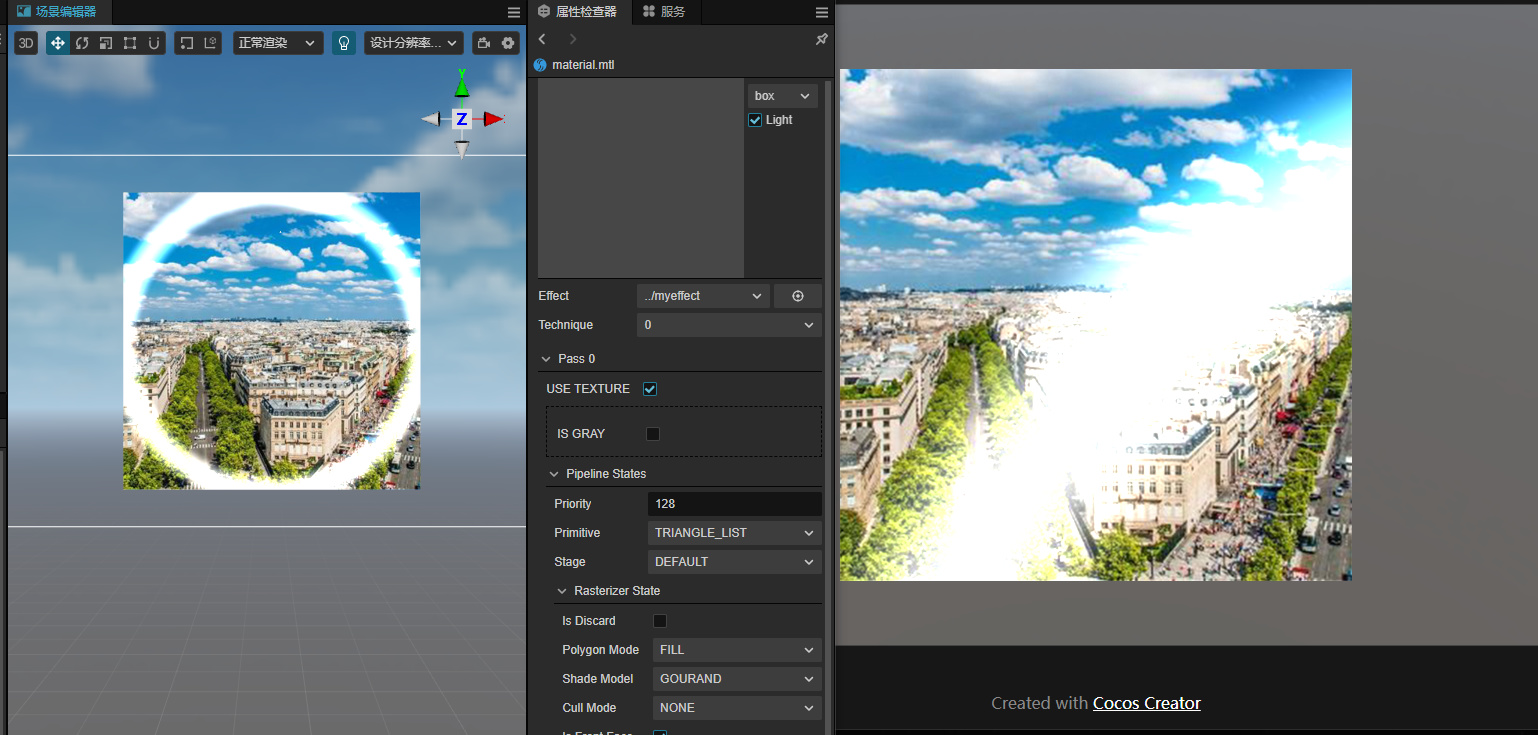The height and width of the screenshot is (735, 1538).
Task: Click the material.mtl file name
Action: [583, 65]
